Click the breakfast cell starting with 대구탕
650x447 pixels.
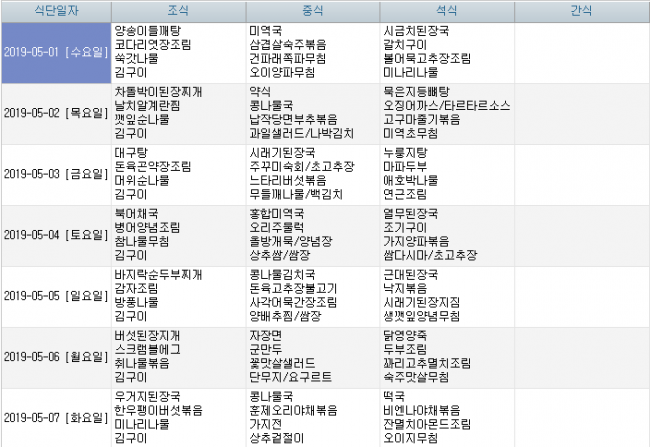pos(177,174)
